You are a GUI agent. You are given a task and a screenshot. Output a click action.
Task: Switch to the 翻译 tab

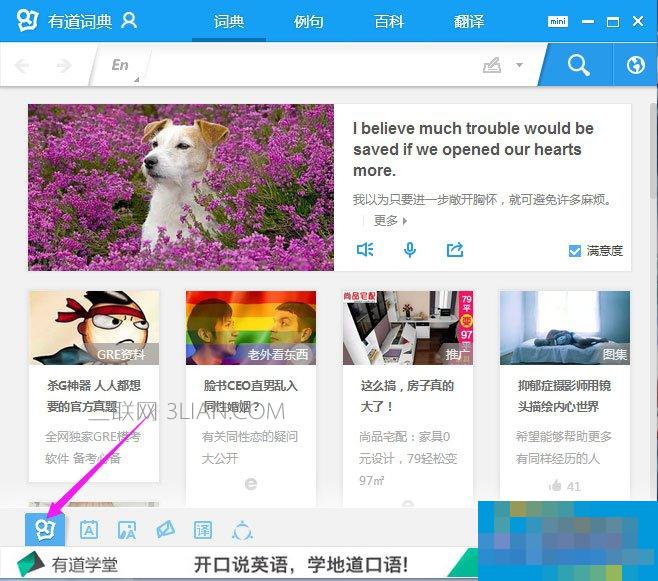click(468, 21)
